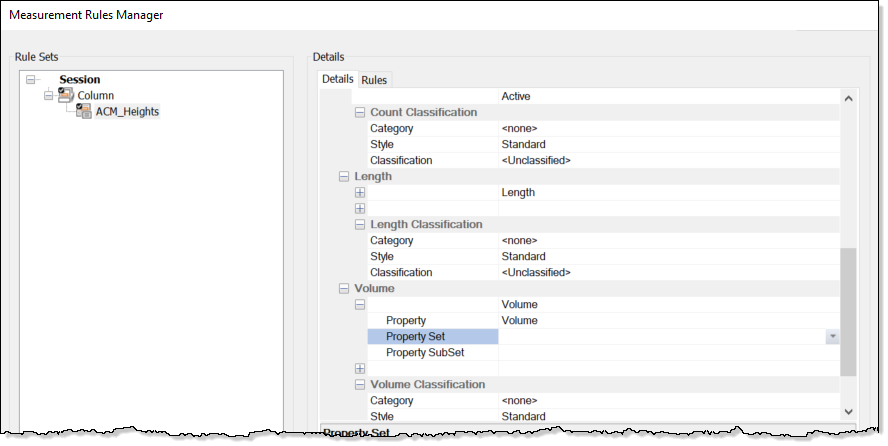The width and height of the screenshot is (888, 446).
Task: Click the ACM_Heights rule set icon
Action: click(x=84, y=111)
